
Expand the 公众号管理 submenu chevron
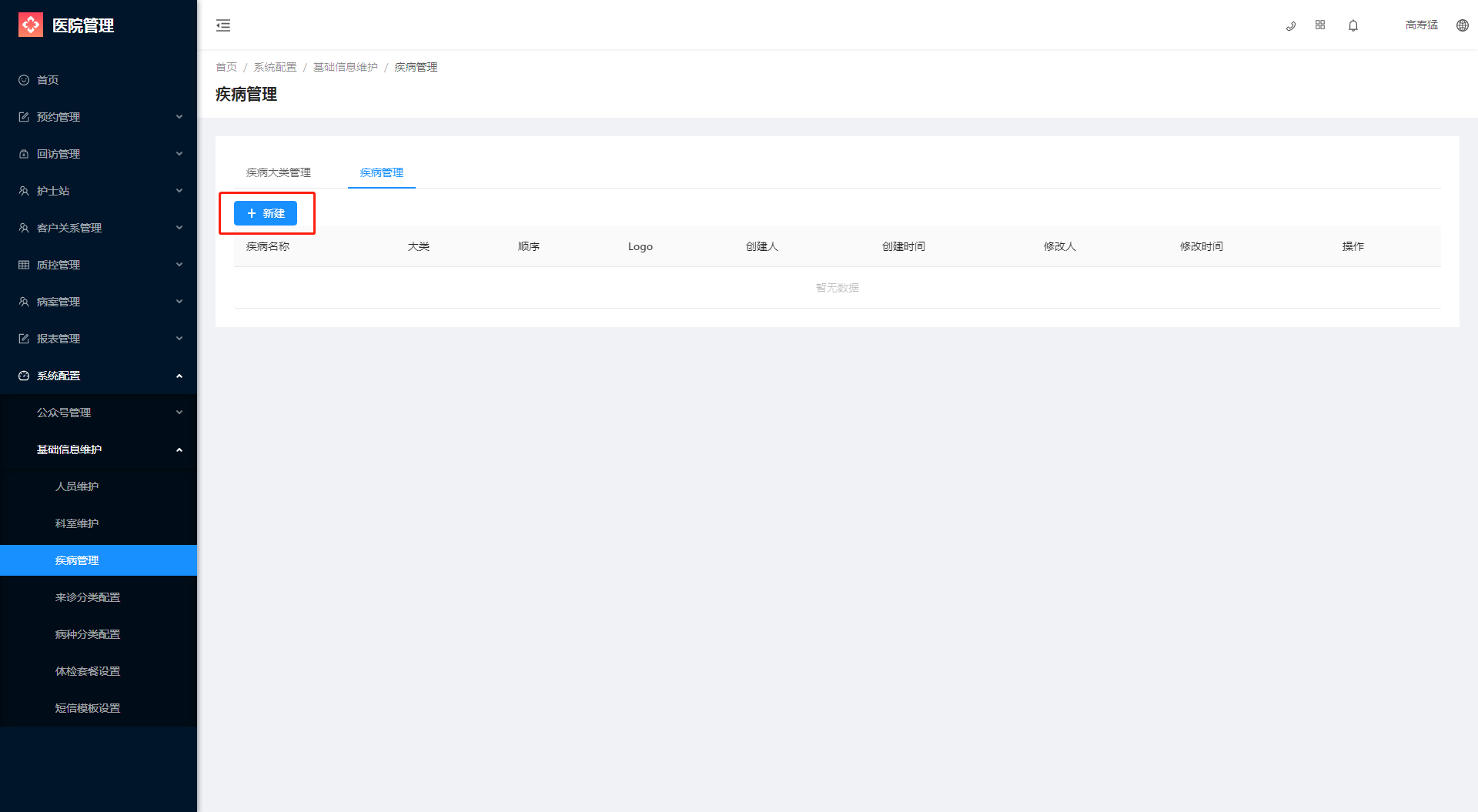(x=179, y=413)
